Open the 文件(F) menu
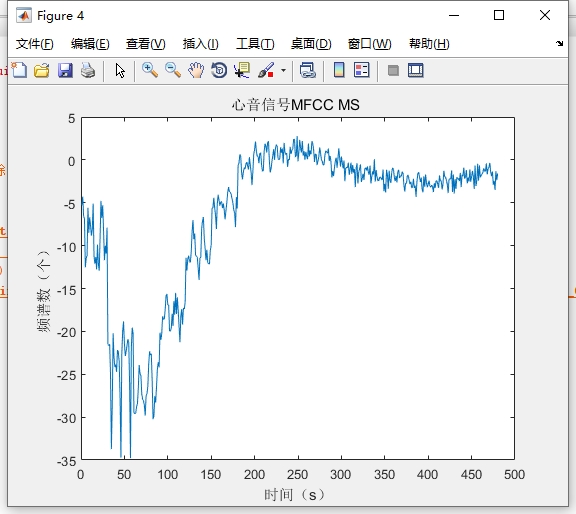The image size is (576, 514). pos(35,44)
